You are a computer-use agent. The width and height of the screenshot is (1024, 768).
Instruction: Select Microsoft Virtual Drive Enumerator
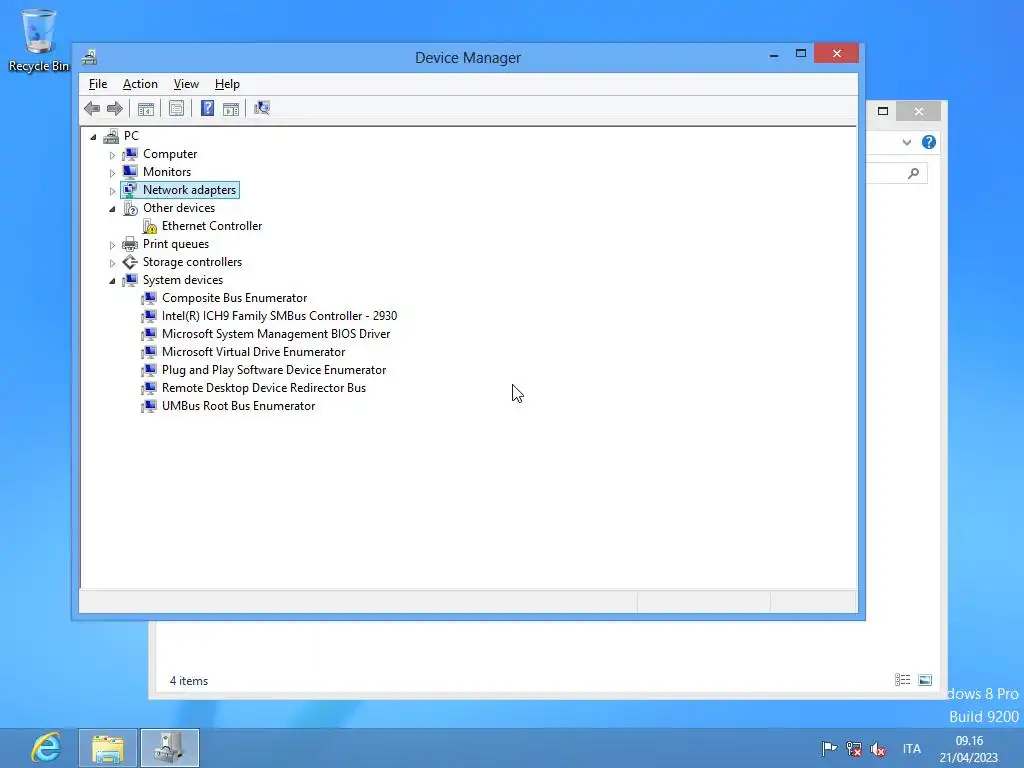point(253,351)
